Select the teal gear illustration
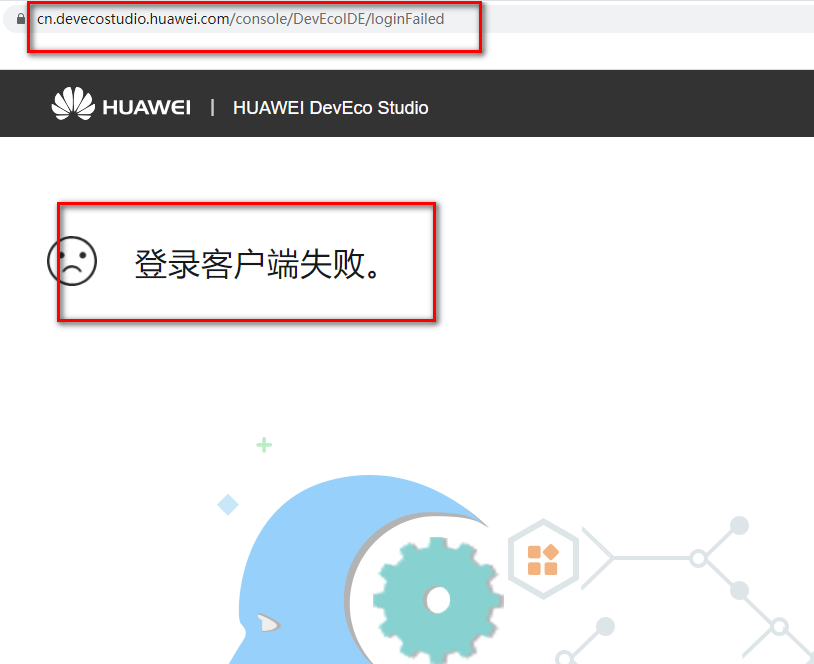This screenshot has height=664, width=814. (438, 600)
